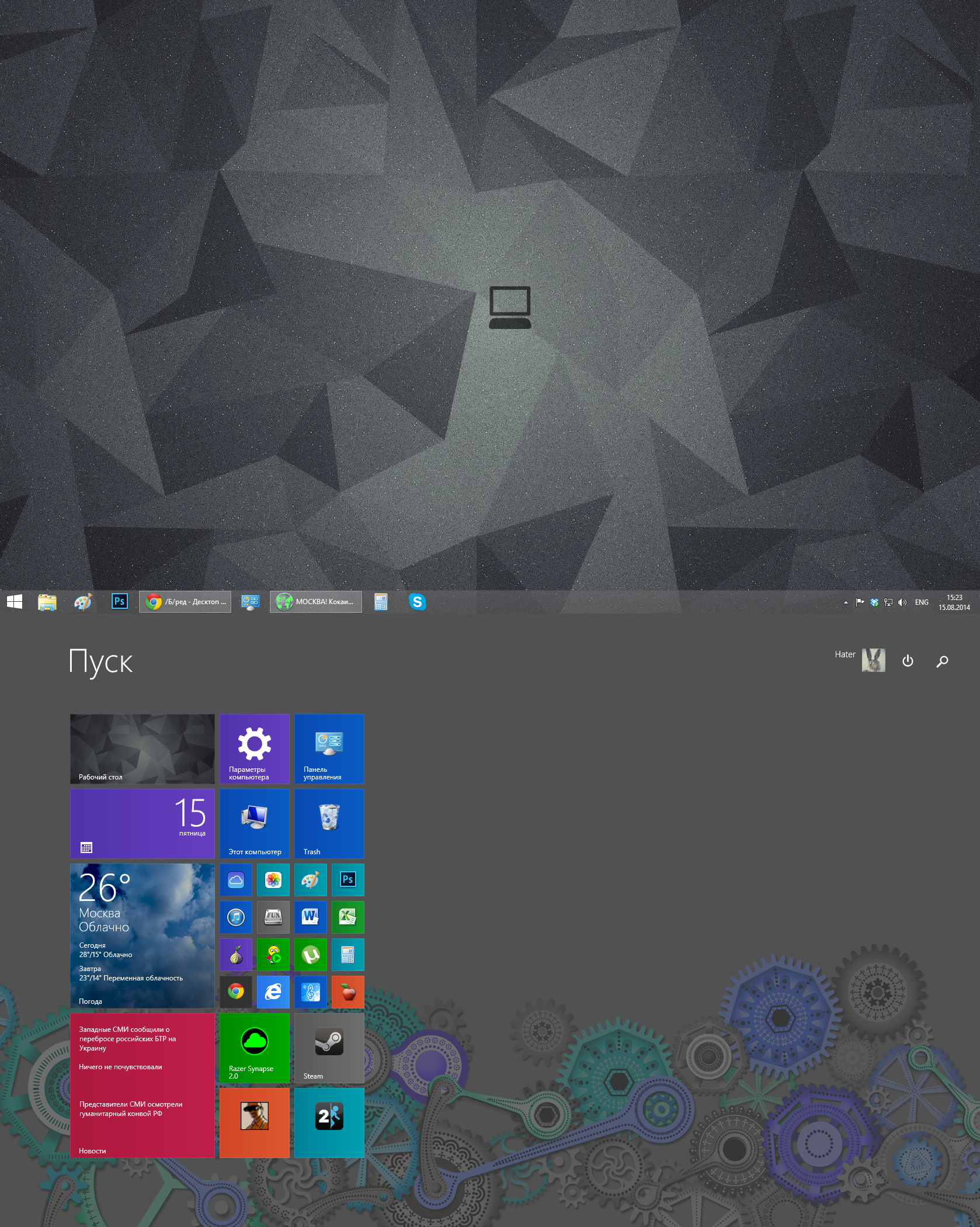This screenshot has width=980, height=1227.
Task: Launch the Microsoft Excel tile
Action: tap(348, 917)
